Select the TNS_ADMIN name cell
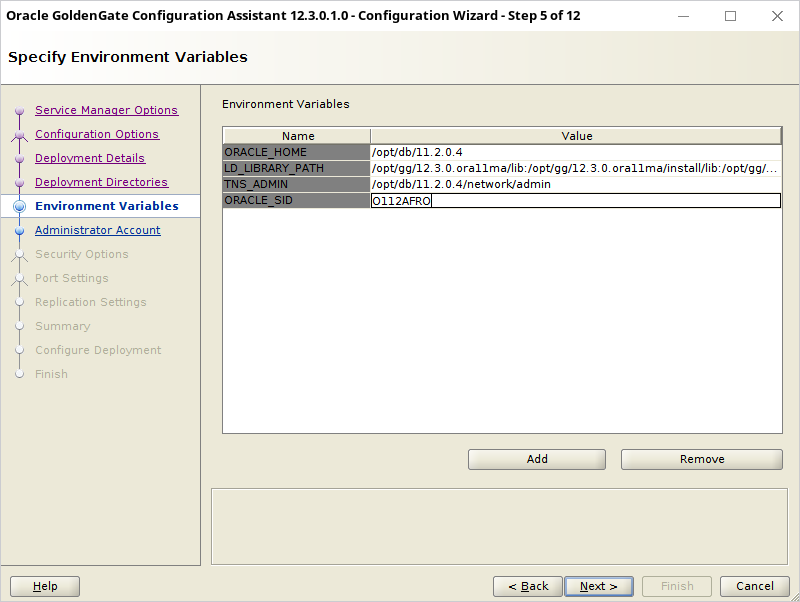 [296, 184]
